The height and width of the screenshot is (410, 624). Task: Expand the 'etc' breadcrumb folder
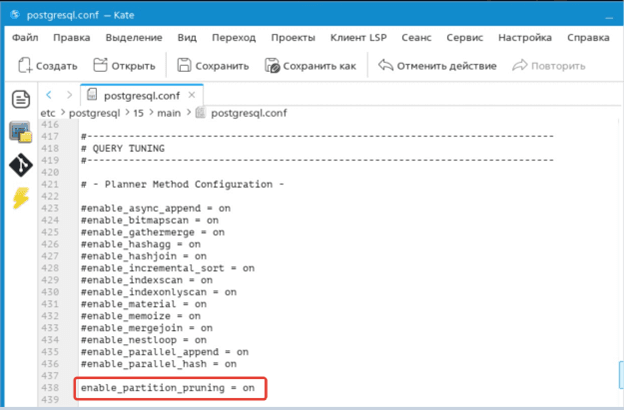coord(47,113)
